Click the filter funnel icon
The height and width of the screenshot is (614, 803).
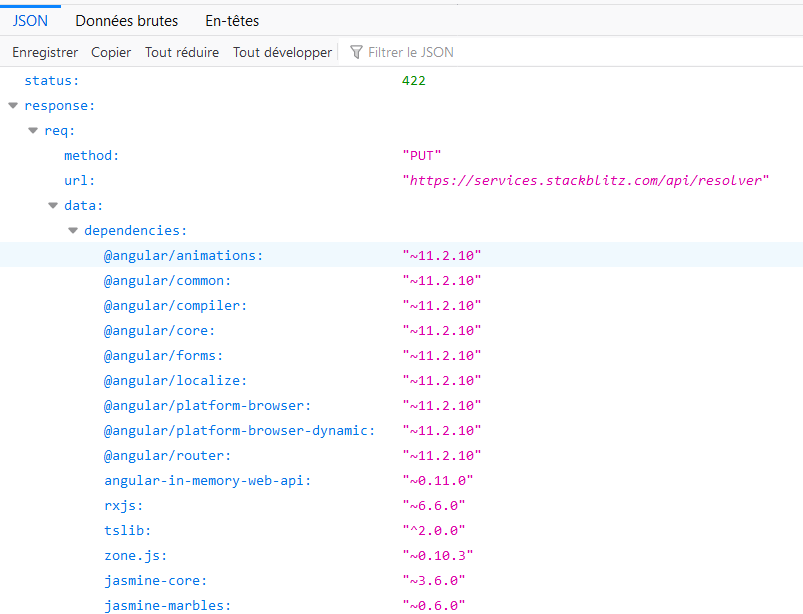[356, 52]
